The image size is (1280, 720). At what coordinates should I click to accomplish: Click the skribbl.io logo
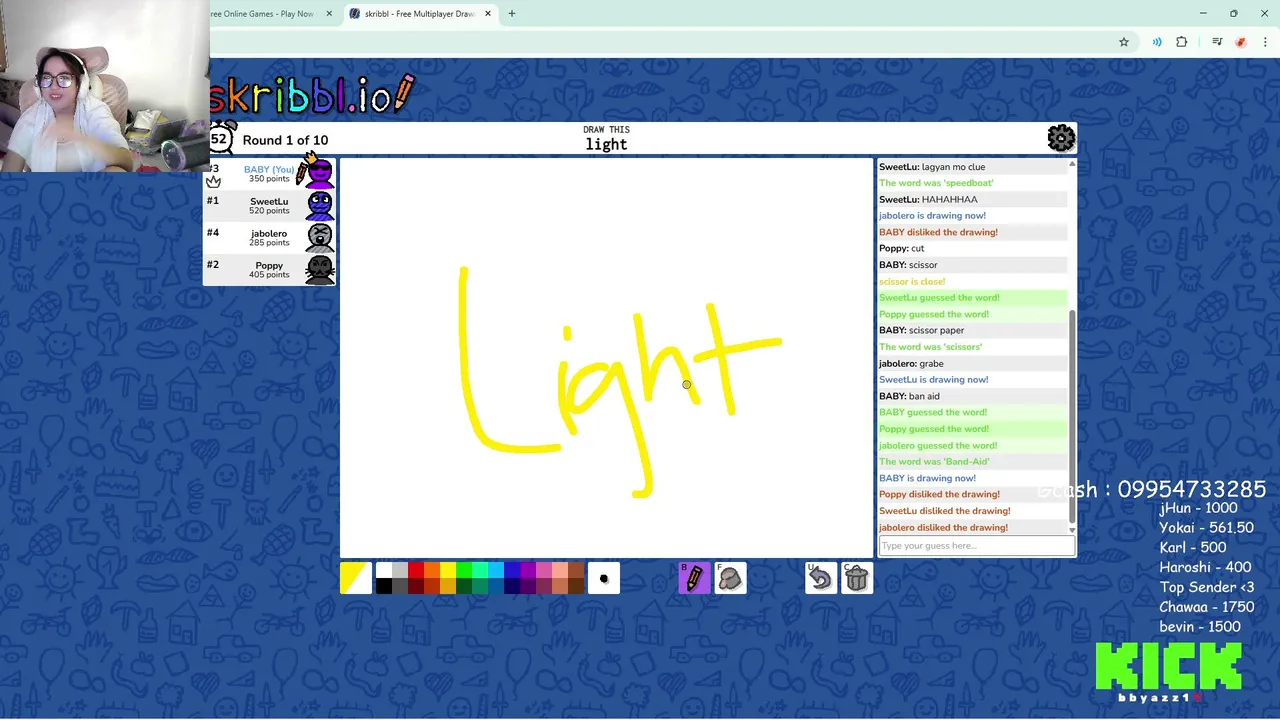311,95
